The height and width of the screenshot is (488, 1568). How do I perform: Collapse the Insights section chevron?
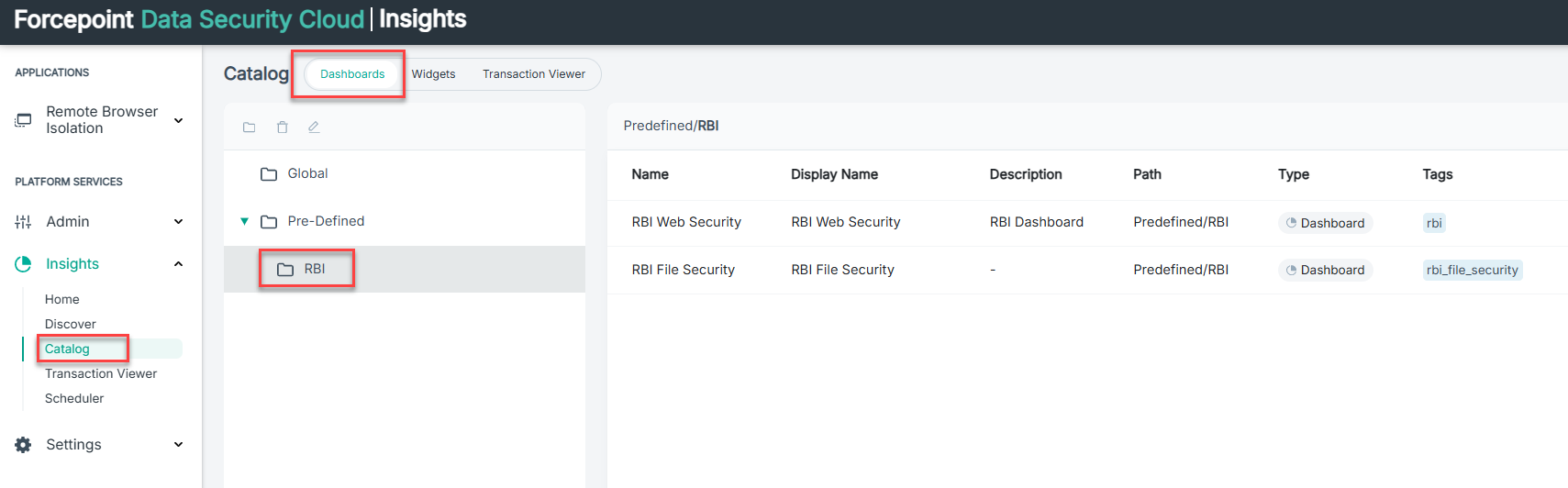pos(179,264)
